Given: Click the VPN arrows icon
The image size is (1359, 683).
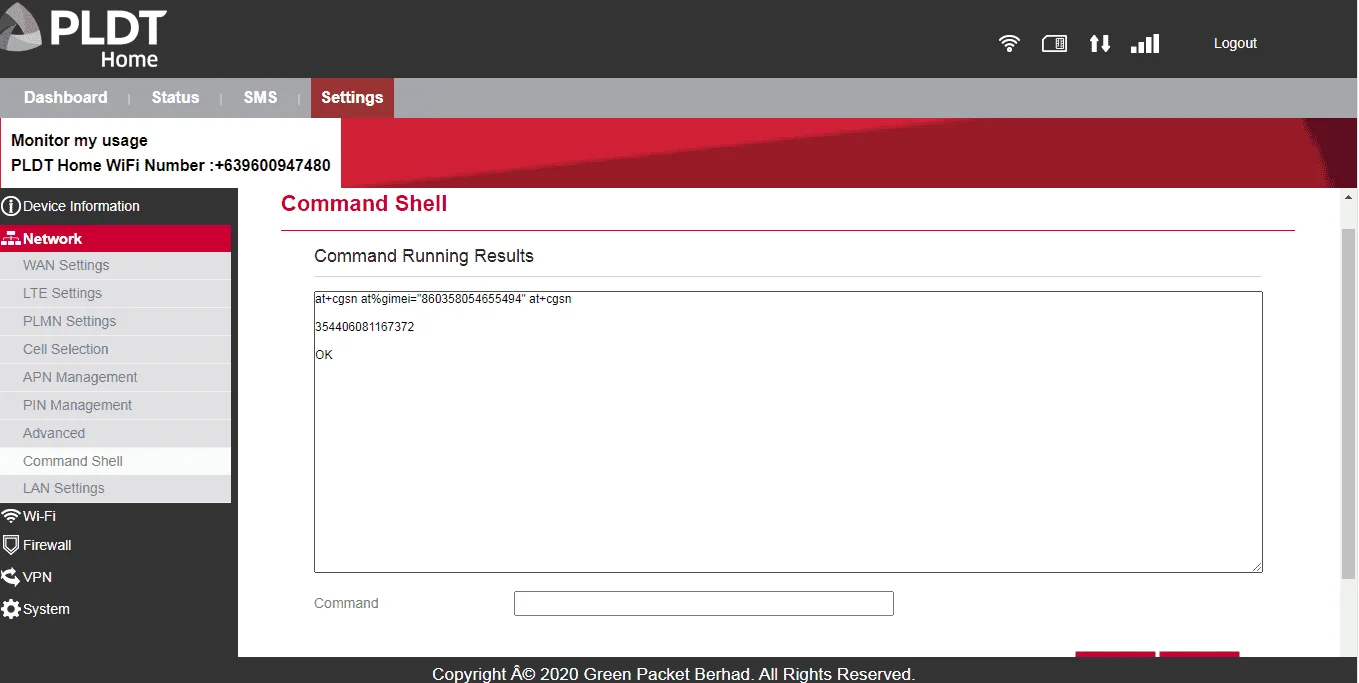Looking at the screenshot, I should coord(11,577).
